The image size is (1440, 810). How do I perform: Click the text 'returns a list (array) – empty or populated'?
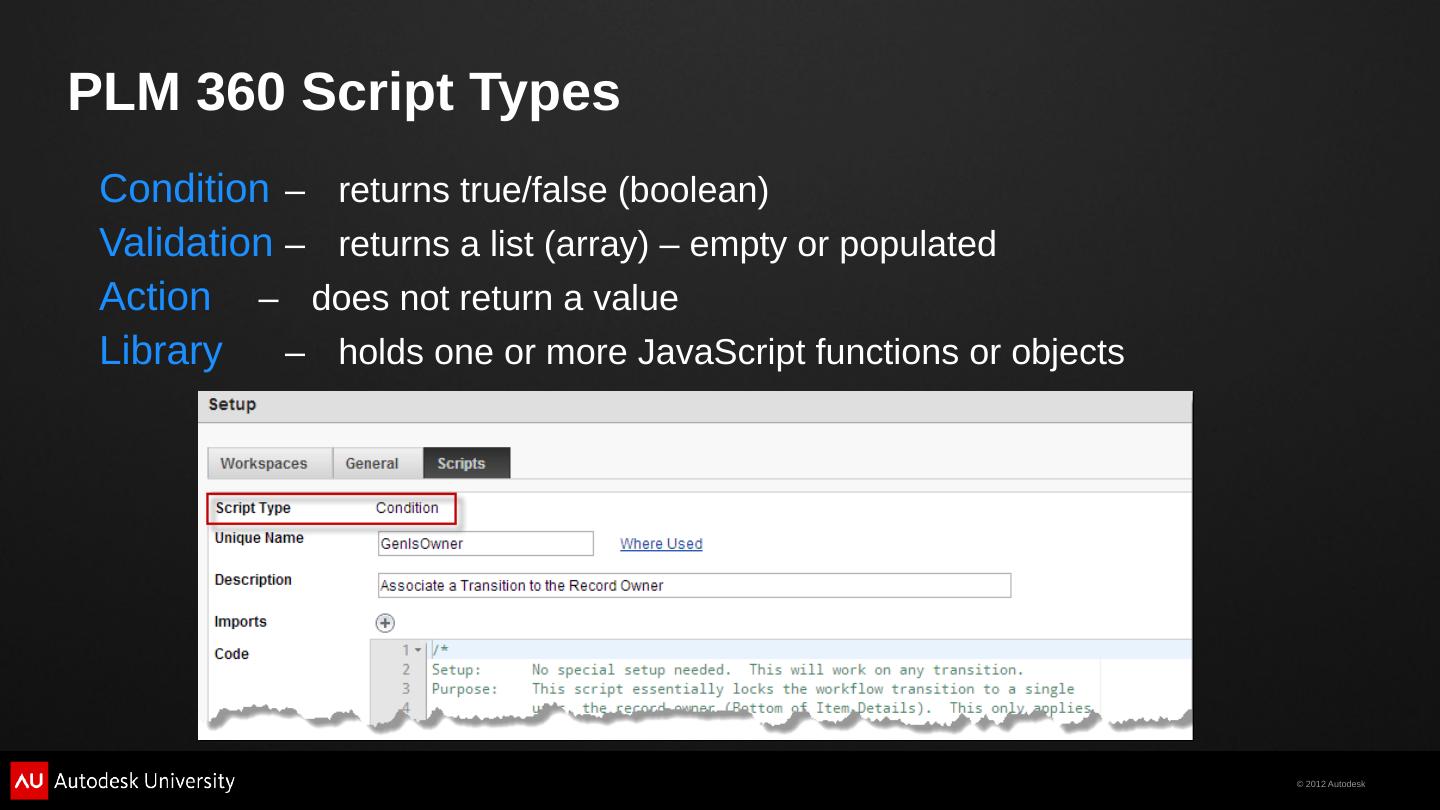pyautogui.click(x=667, y=244)
